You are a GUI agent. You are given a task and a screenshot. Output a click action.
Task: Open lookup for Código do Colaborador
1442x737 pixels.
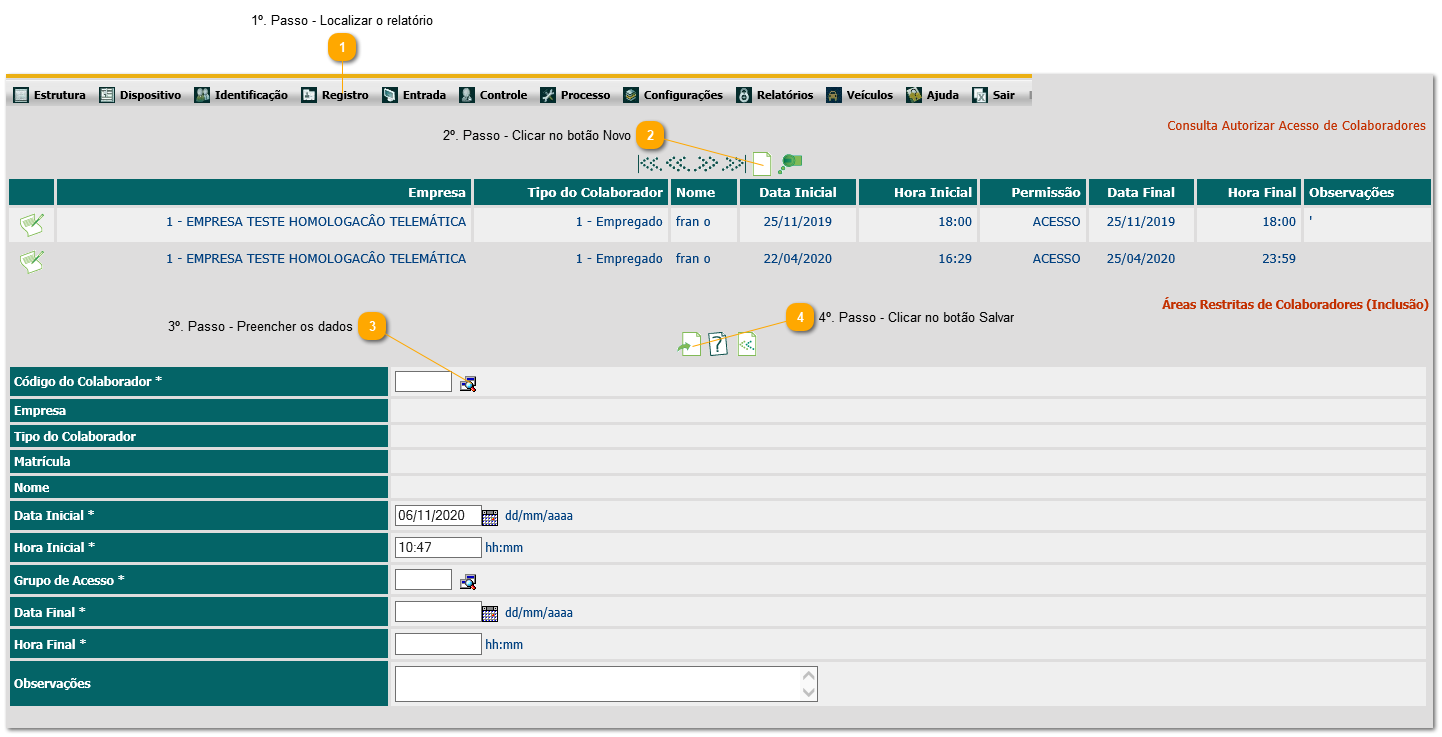(x=468, y=383)
